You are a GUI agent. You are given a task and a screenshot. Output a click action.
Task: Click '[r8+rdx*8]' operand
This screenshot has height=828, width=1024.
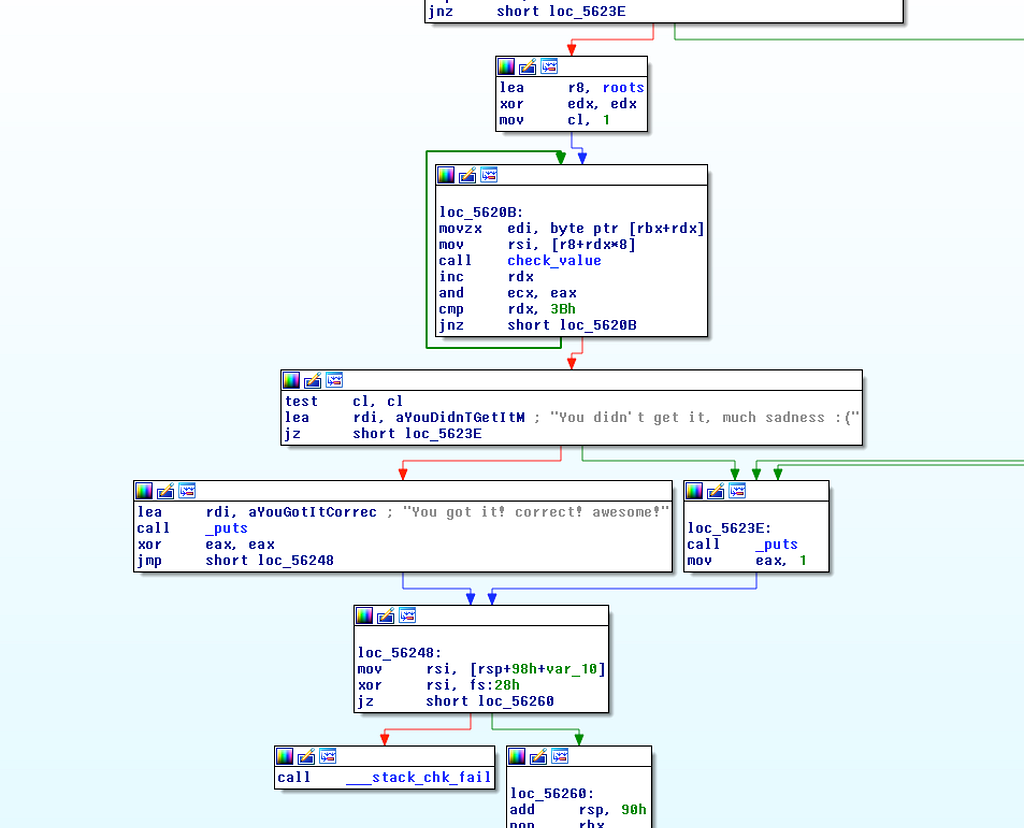[593, 244]
